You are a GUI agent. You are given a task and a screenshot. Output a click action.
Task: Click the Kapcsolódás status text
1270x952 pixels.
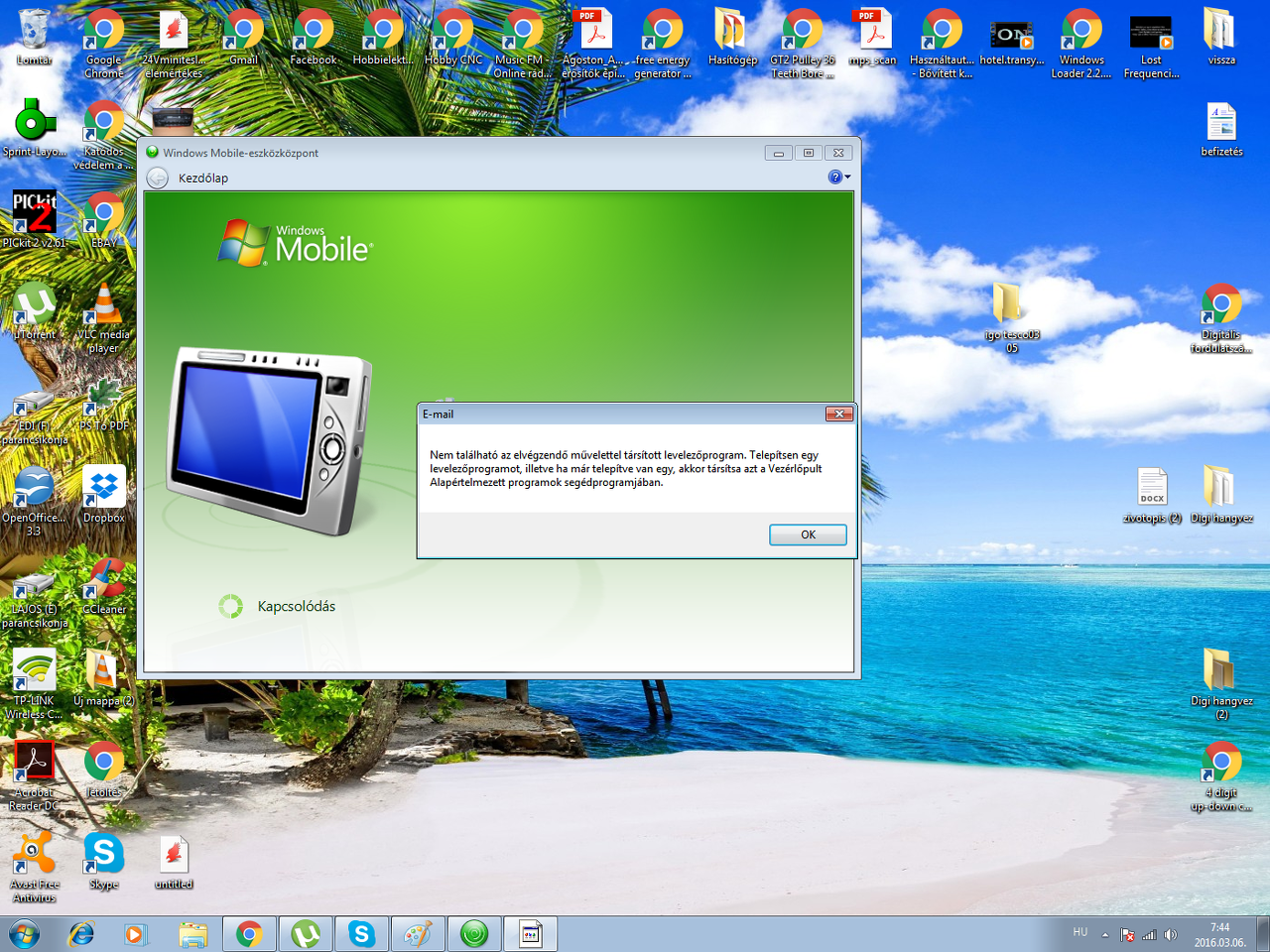[x=297, y=606]
